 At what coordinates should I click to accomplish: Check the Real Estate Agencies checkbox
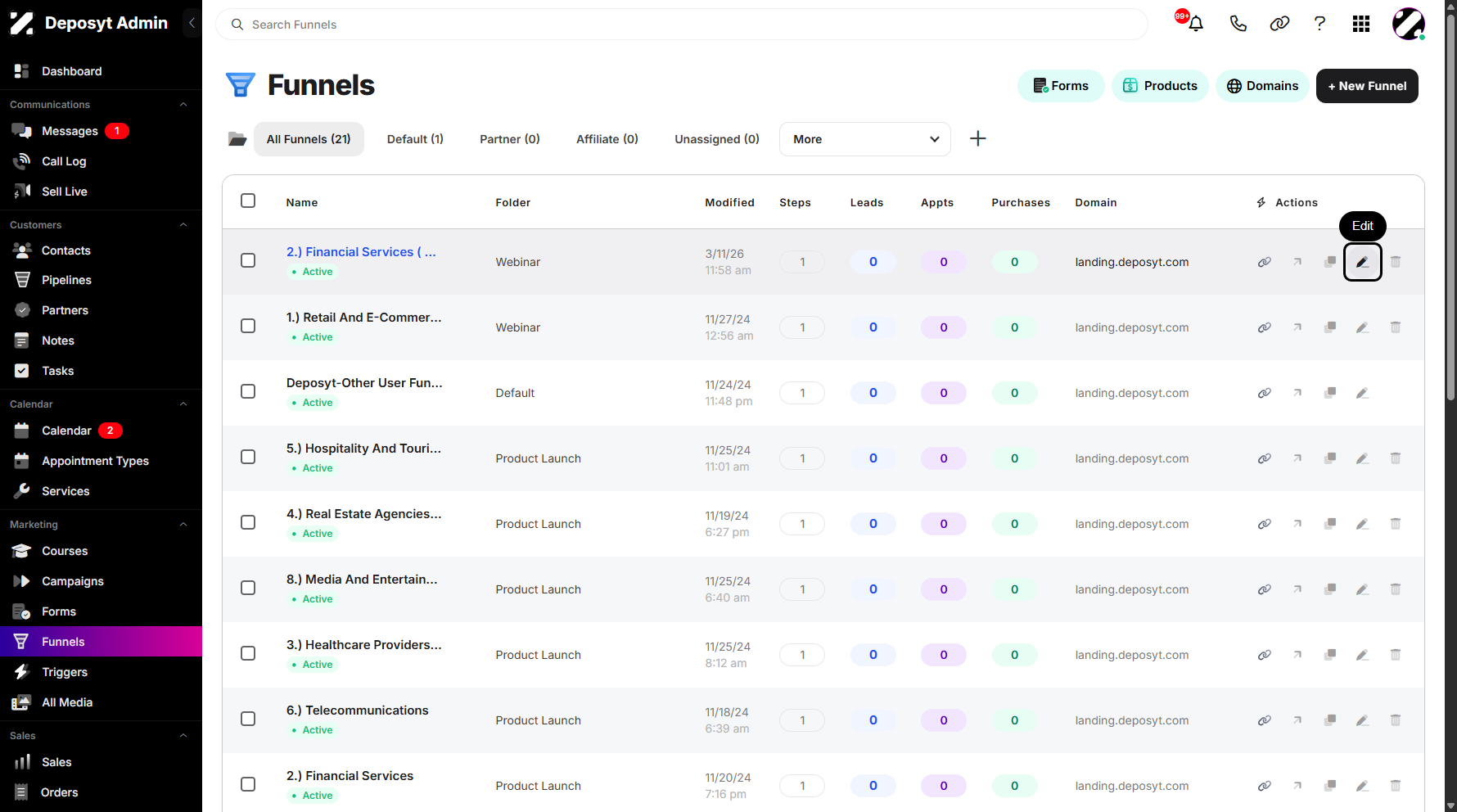(248, 522)
